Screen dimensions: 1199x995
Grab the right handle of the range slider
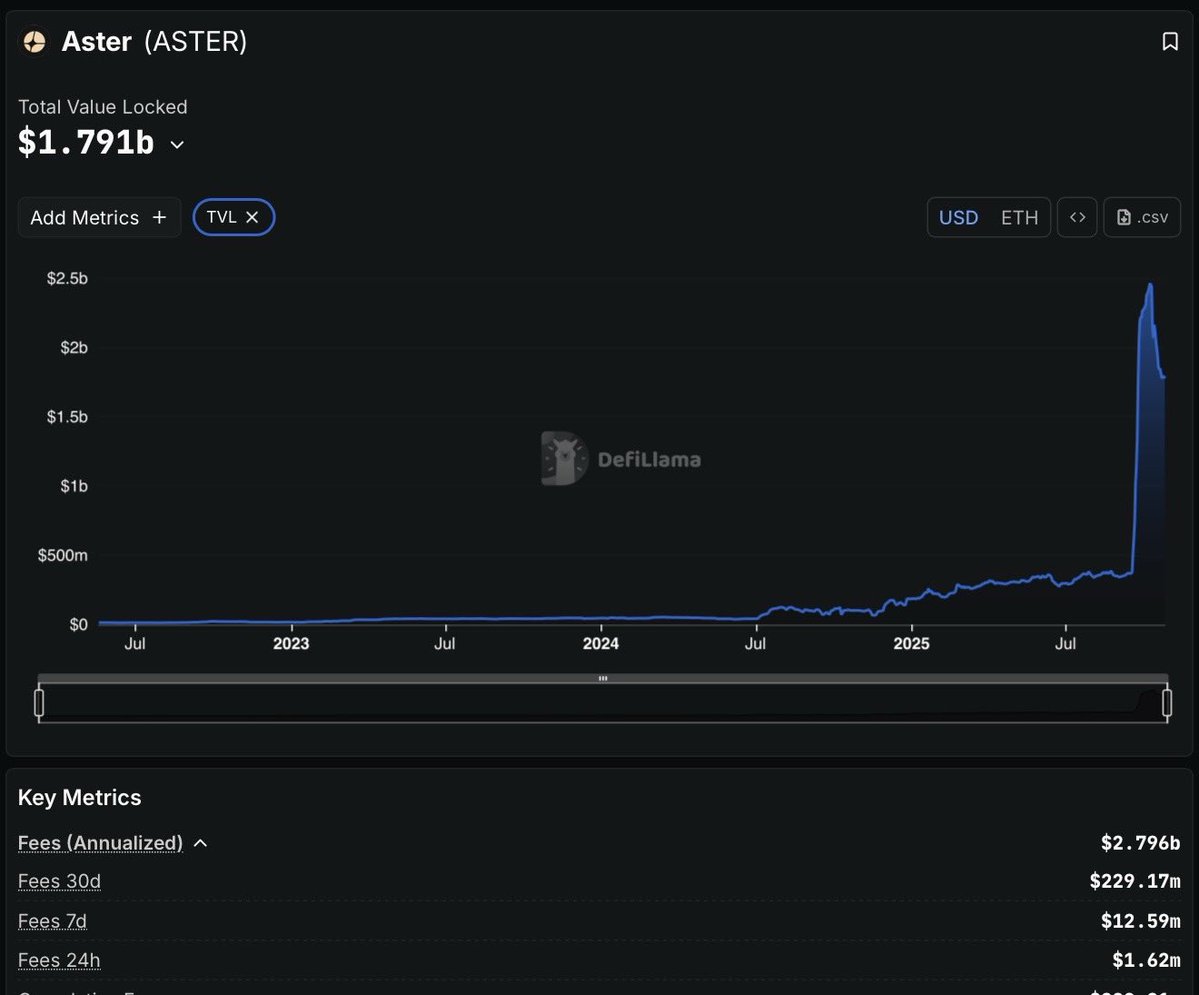(x=1167, y=702)
